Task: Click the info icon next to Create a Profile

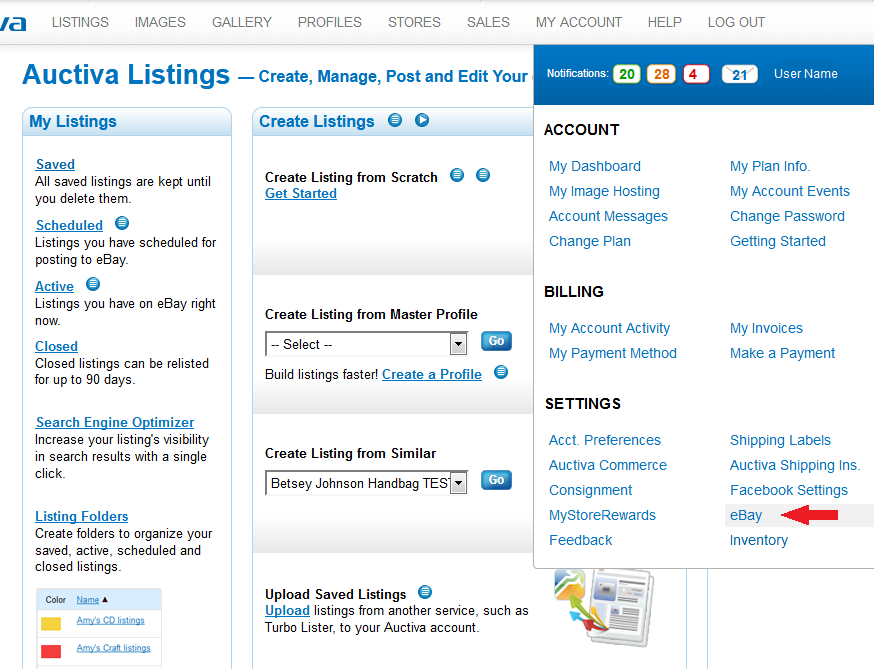Action: tap(501, 372)
